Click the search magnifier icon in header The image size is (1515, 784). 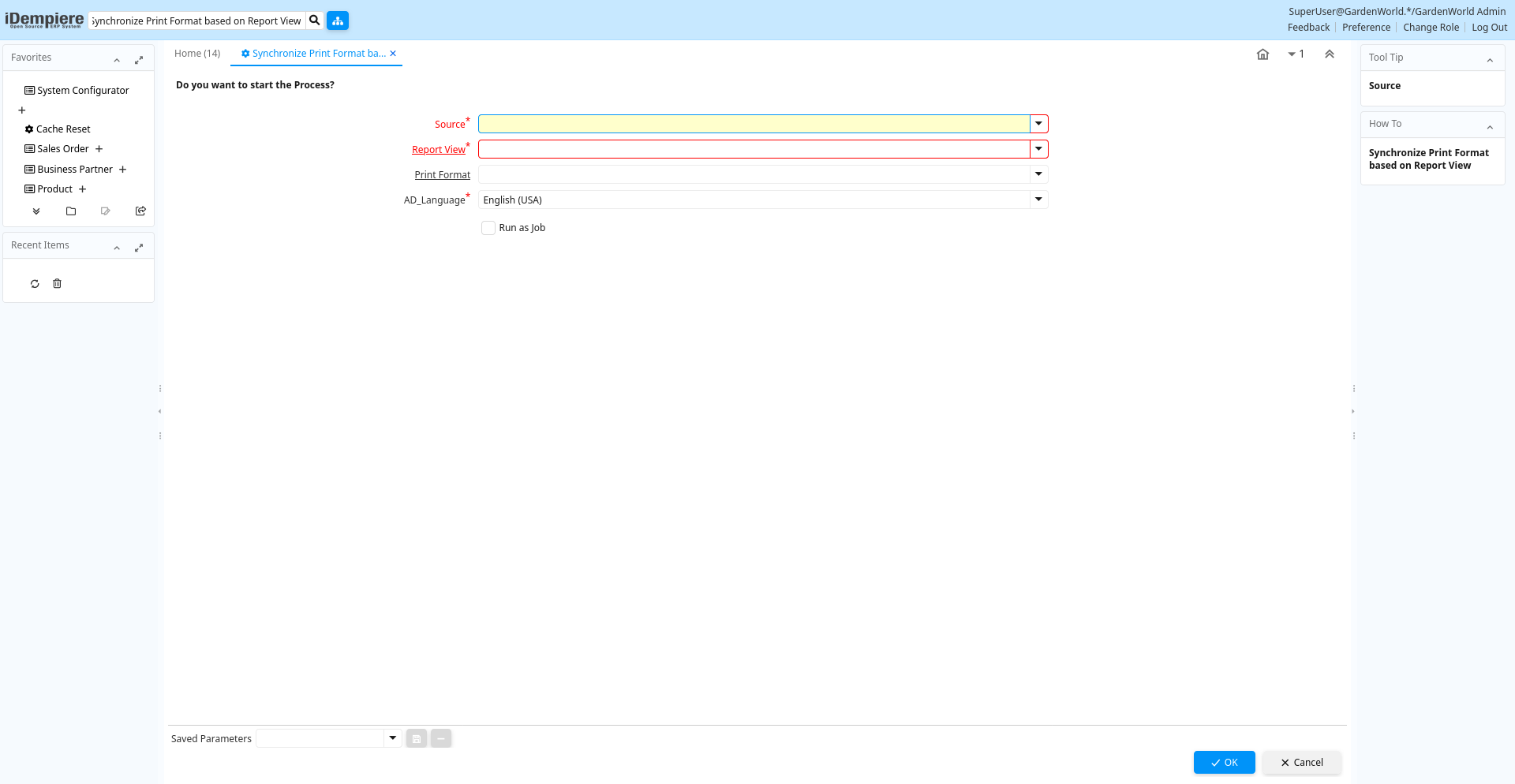click(314, 21)
